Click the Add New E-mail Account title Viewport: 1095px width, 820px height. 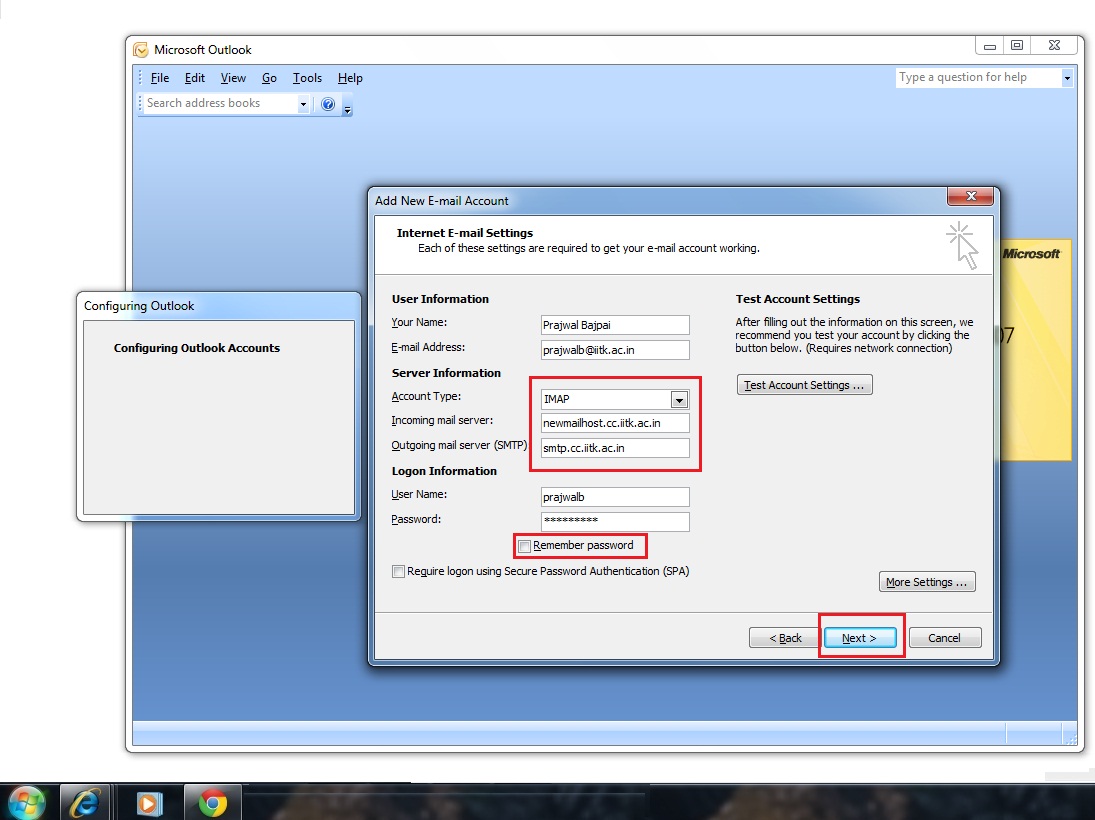pyautogui.click(x=441, y=201)
